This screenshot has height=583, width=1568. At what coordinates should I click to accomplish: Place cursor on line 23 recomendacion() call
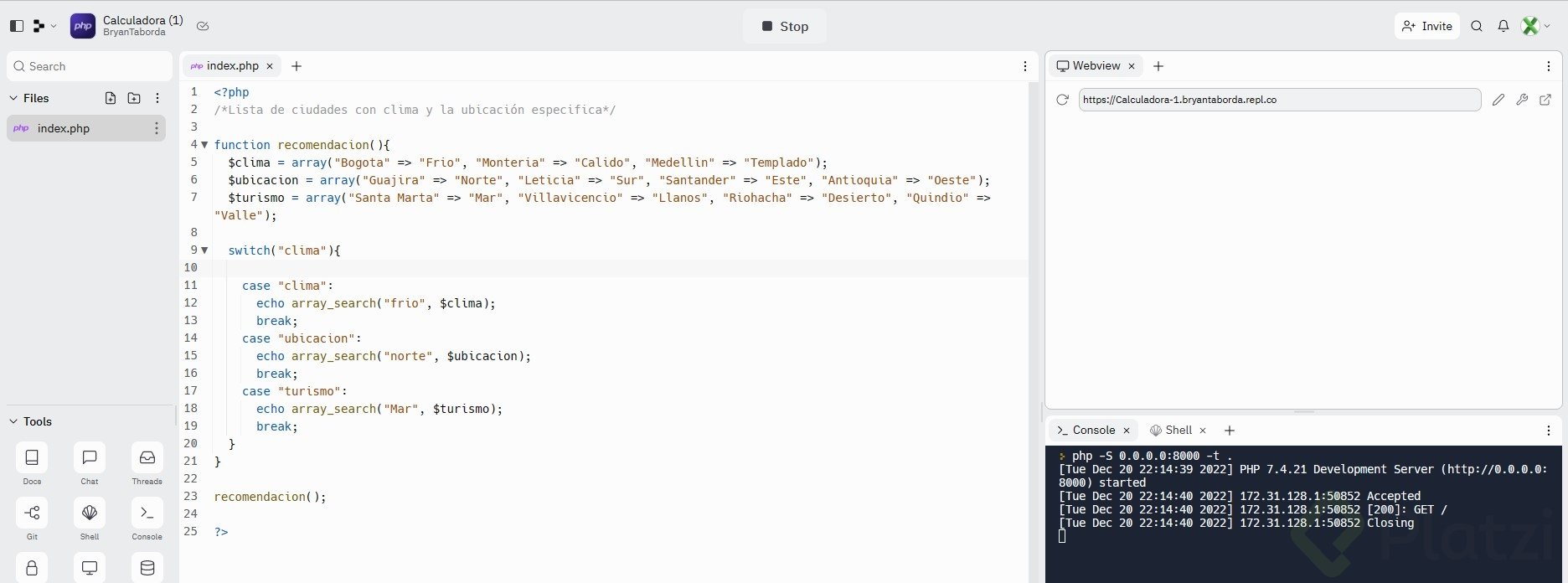tap(270, 496)
